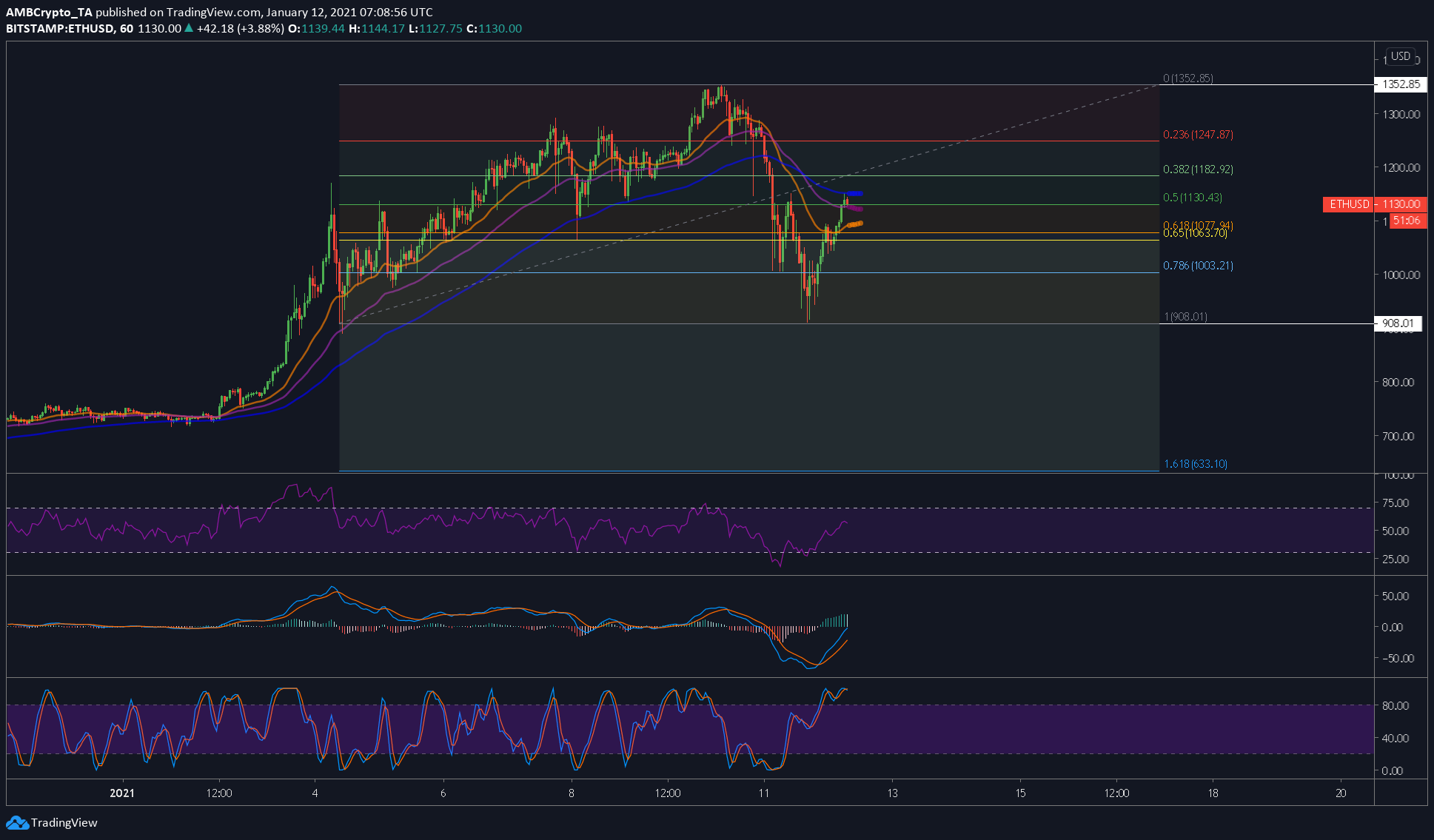
Task: Click the 0(1352.85) Fibonacci top label
Action: [x=1188, y=78]
